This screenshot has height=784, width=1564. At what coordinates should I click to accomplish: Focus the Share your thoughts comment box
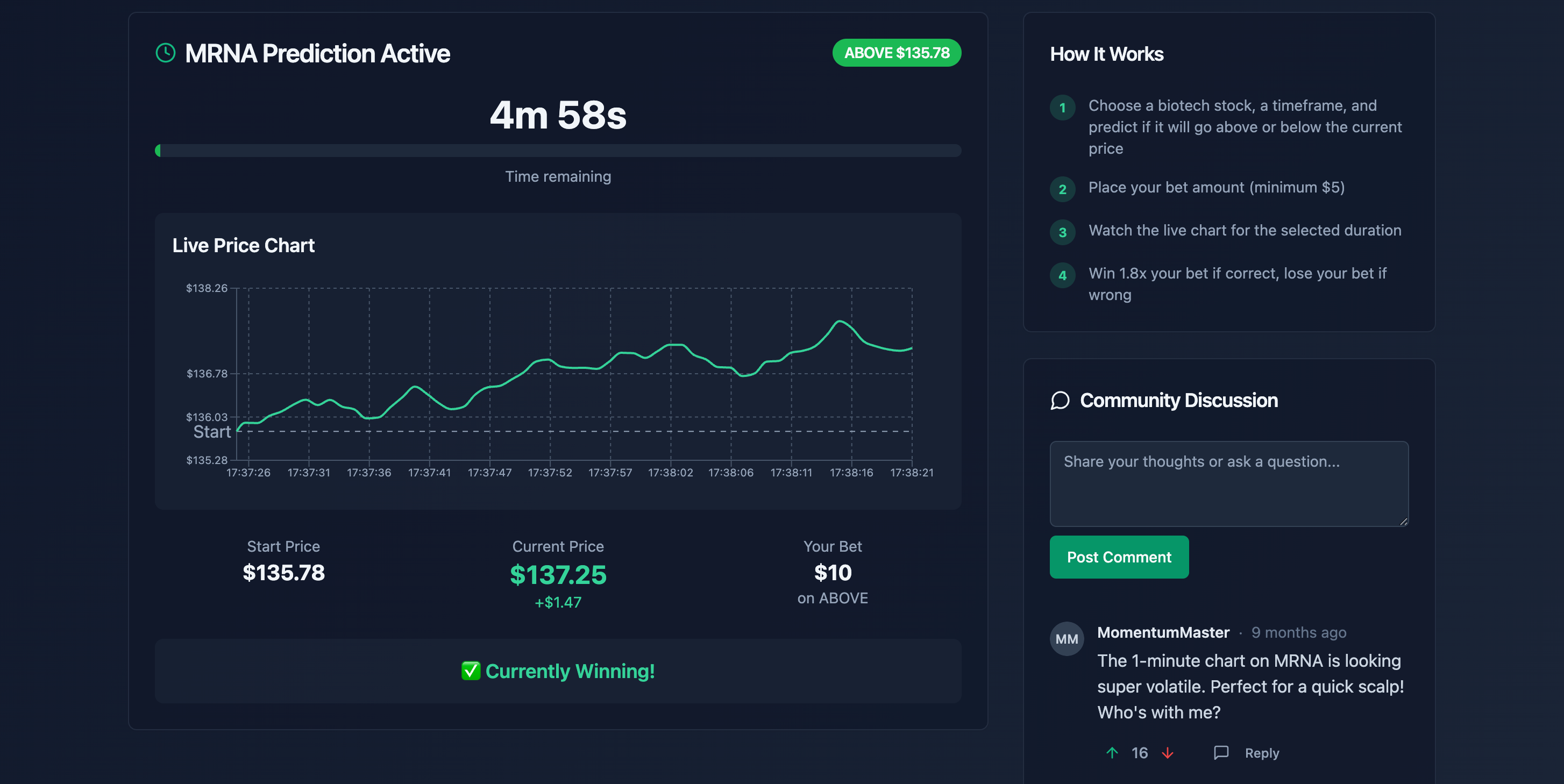(1229, 483)
